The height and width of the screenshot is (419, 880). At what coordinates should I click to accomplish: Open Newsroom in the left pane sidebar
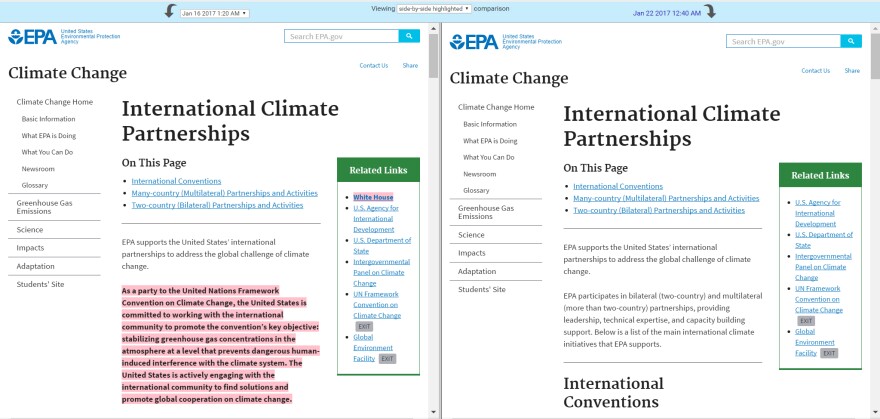pos(38,169)
